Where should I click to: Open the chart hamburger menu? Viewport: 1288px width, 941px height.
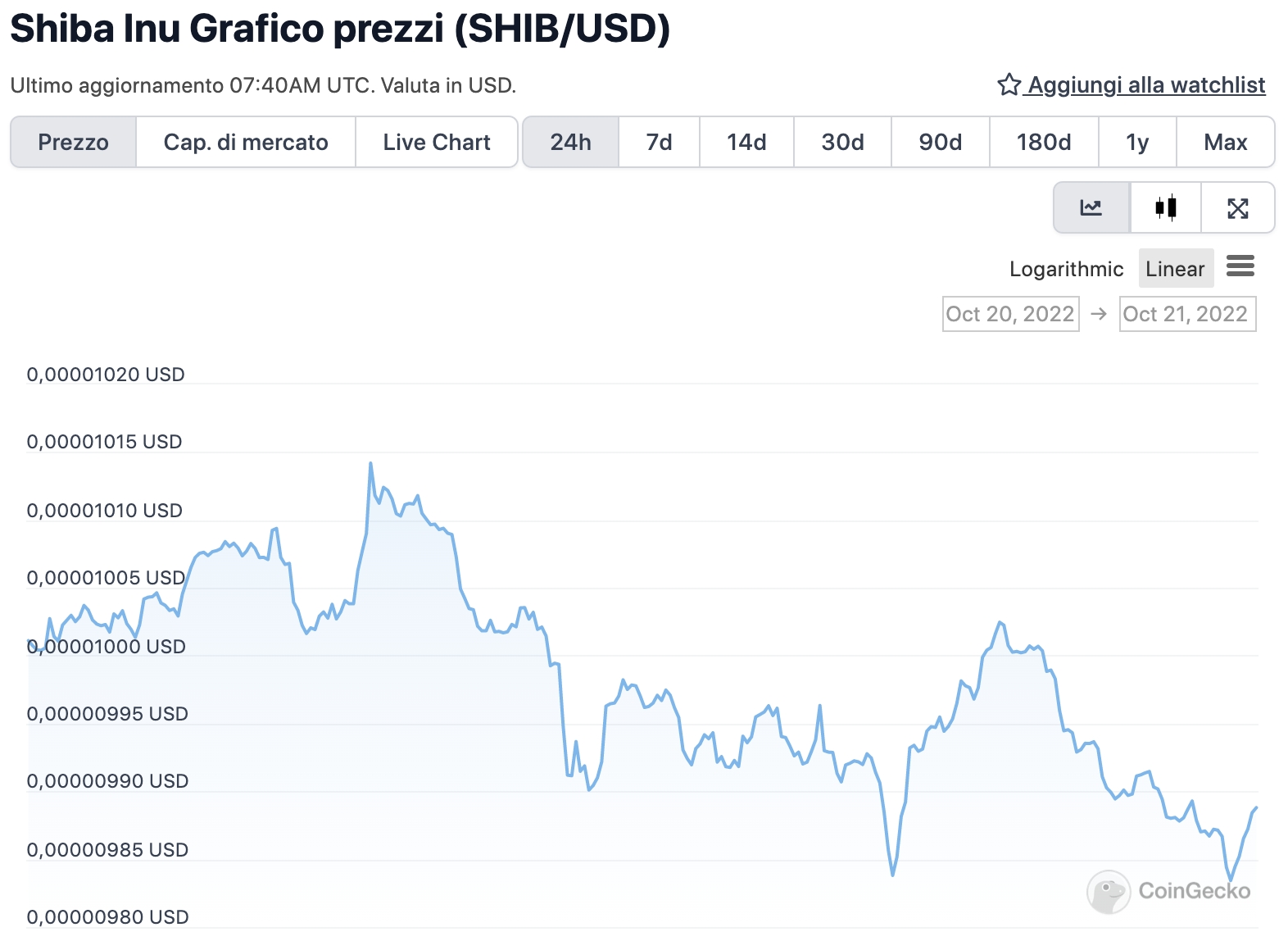[1240, 266]
